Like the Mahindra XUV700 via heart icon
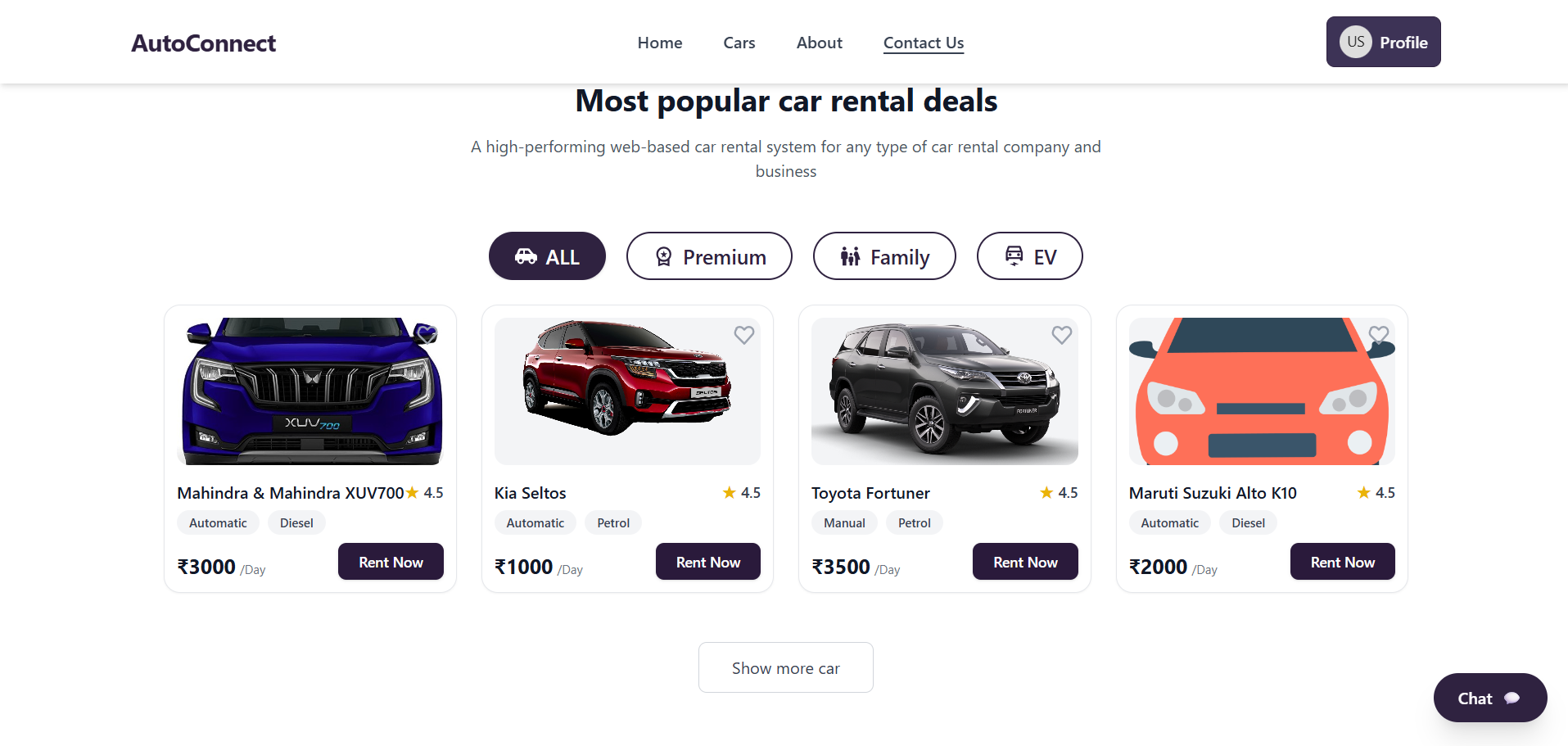The width and height of the screenshot is (1568, 746). 427,334
